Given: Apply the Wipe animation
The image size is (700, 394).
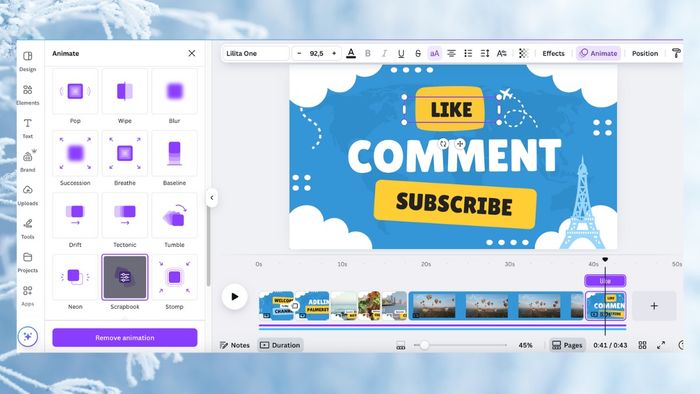Looking at the screenshot, I should click(x=125, y=91).
